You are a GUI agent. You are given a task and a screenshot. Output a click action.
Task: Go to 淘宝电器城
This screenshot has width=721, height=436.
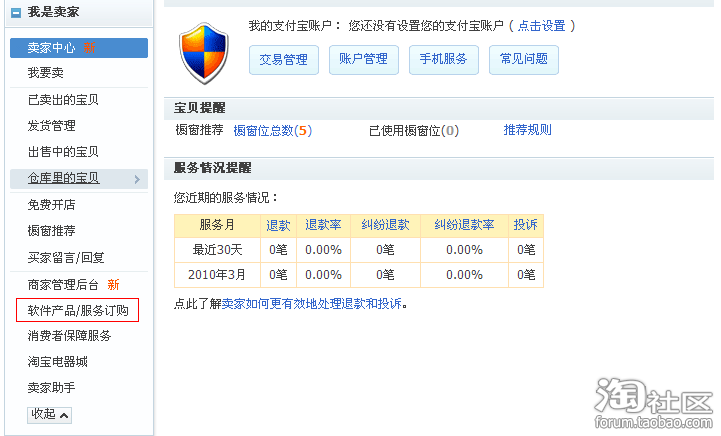tap(57, 362)
